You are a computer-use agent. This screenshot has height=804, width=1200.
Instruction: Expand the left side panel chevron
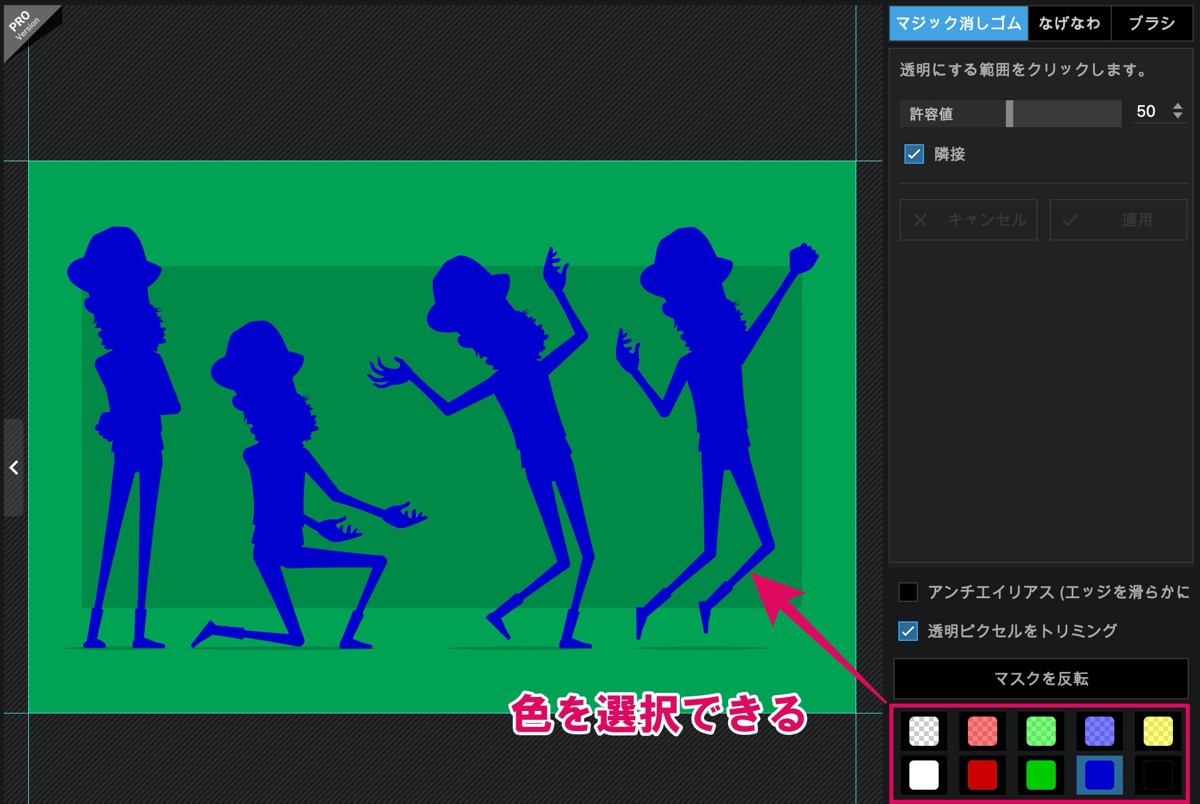13,467
